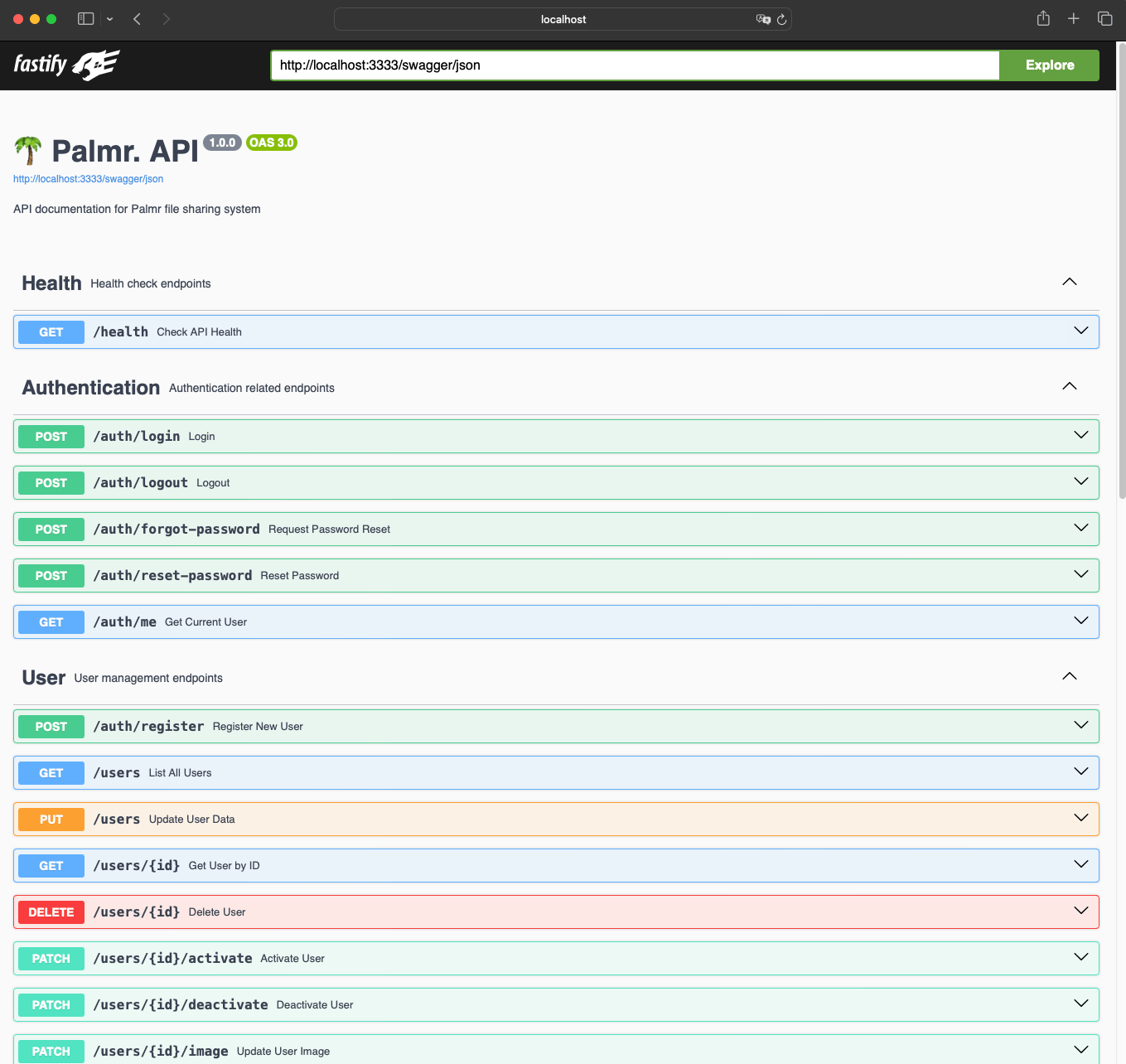Click the fastify logo
This screenshot has width=1126, height=1064.
tap(66, 65)
